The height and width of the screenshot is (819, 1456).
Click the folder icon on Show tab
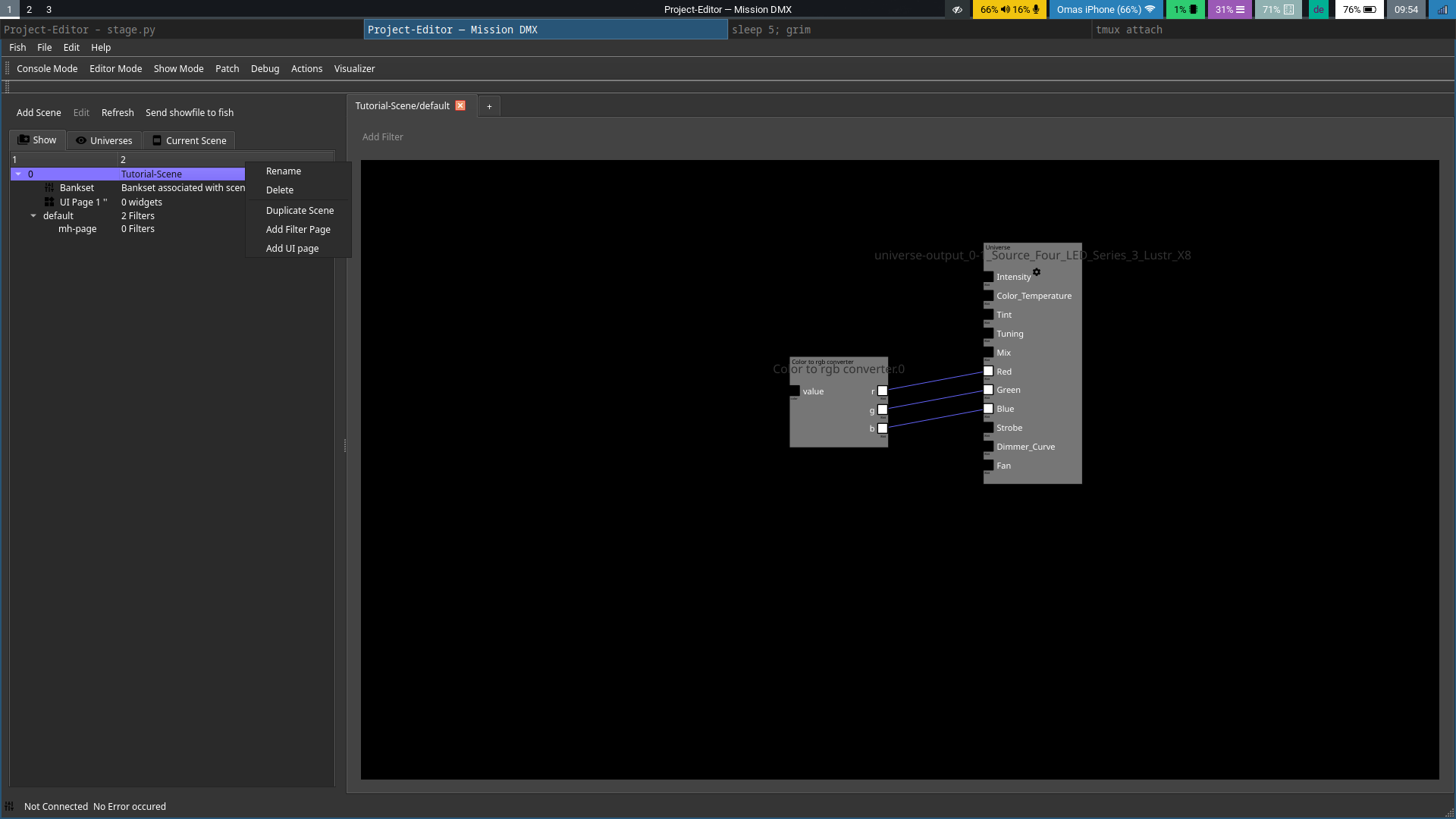point(24,140)
